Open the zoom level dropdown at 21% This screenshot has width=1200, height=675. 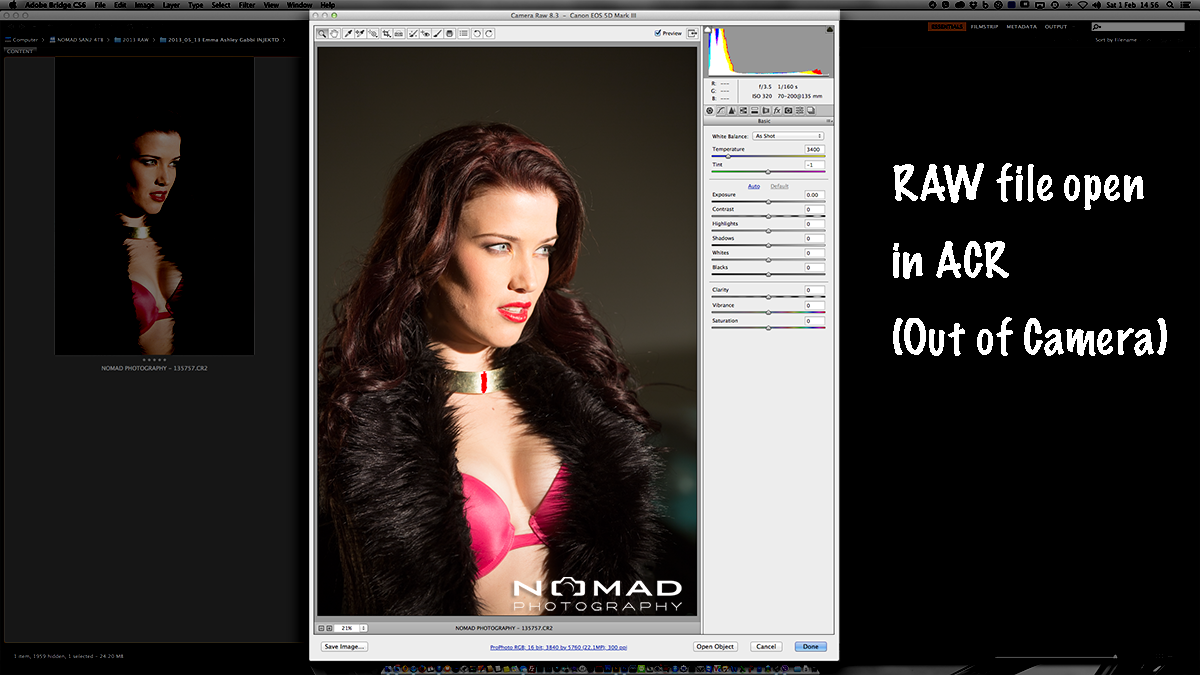point(363,628)
